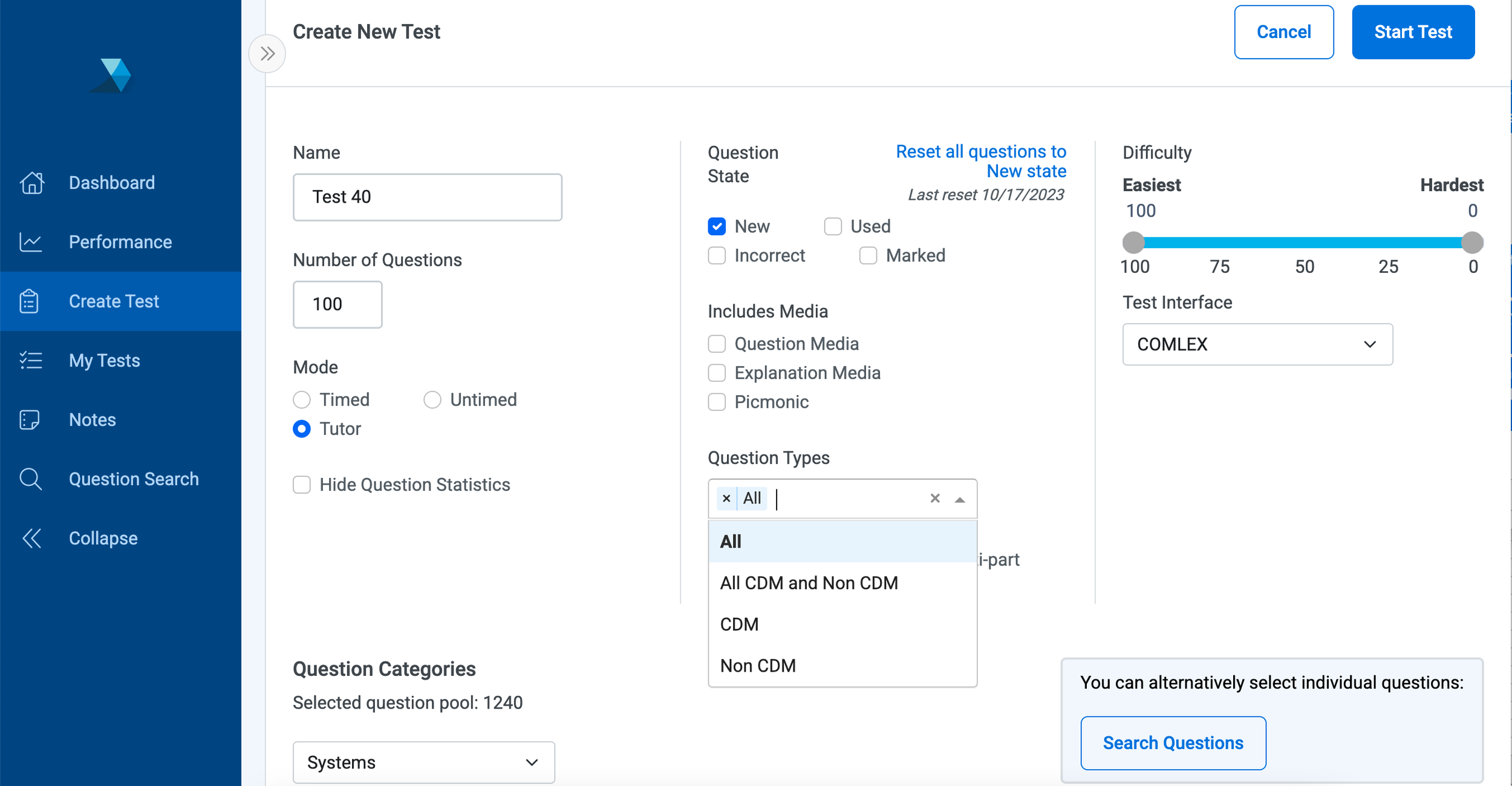Open the Test Interface COMLEX dropdown
Viewport: 1512px width, 786px height.
(1257, 344)
